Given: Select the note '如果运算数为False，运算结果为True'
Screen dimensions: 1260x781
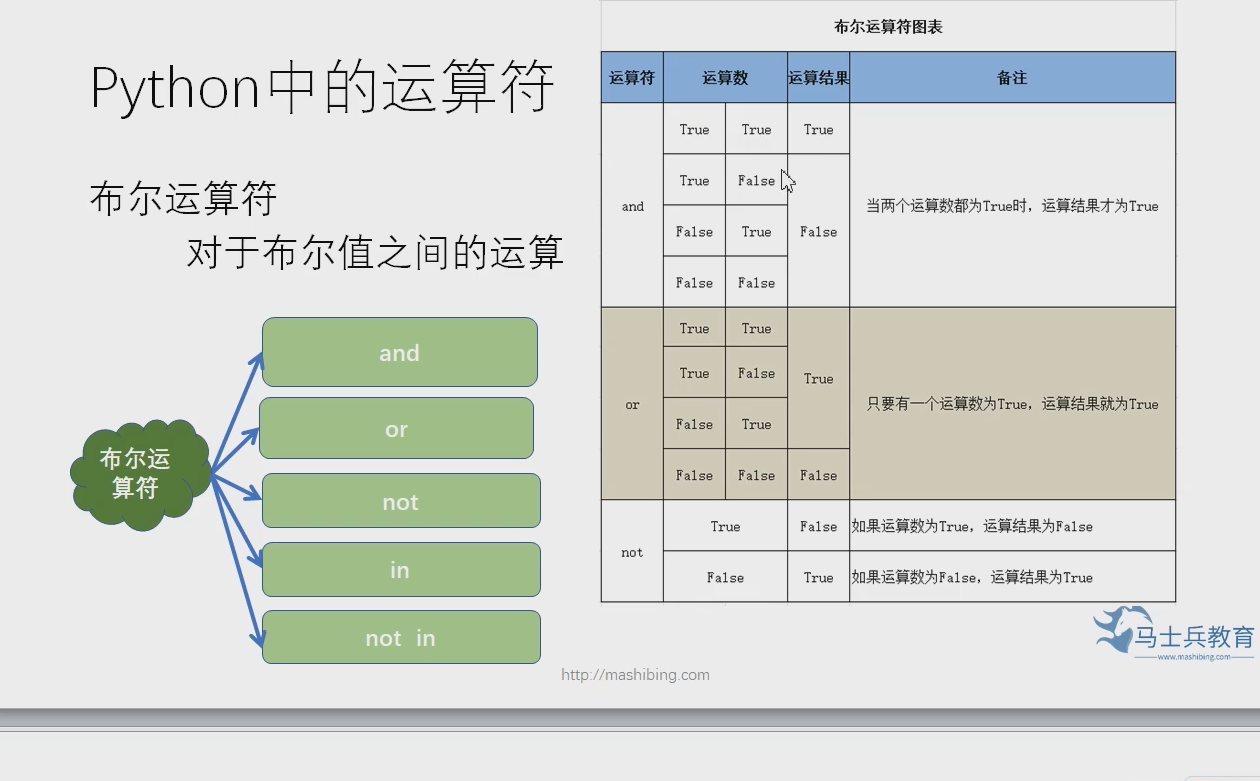Looking at the screenshot, I should (972, 577).
